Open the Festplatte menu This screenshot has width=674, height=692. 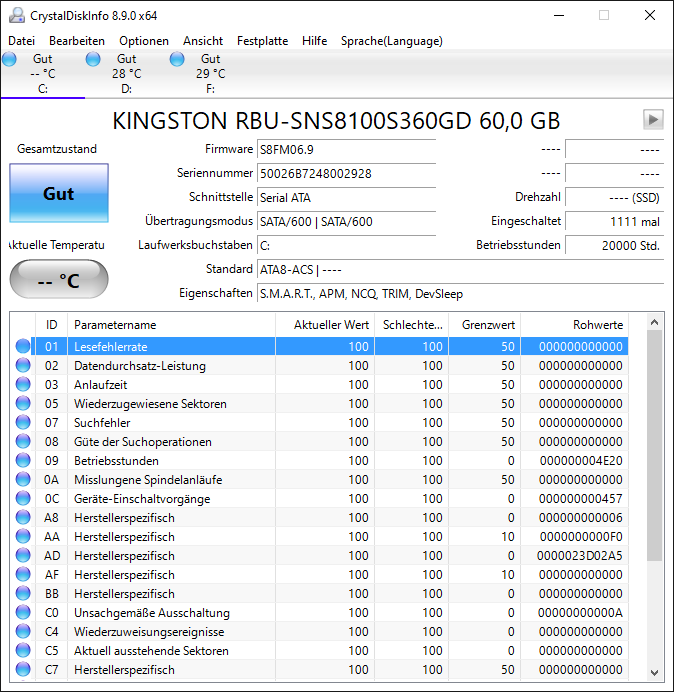click(x=262, y=41)
